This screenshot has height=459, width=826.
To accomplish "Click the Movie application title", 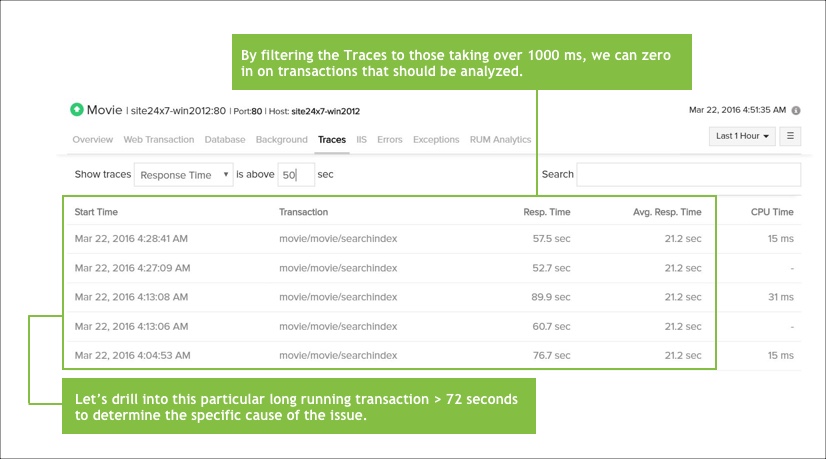I will (x=104, y=110).
